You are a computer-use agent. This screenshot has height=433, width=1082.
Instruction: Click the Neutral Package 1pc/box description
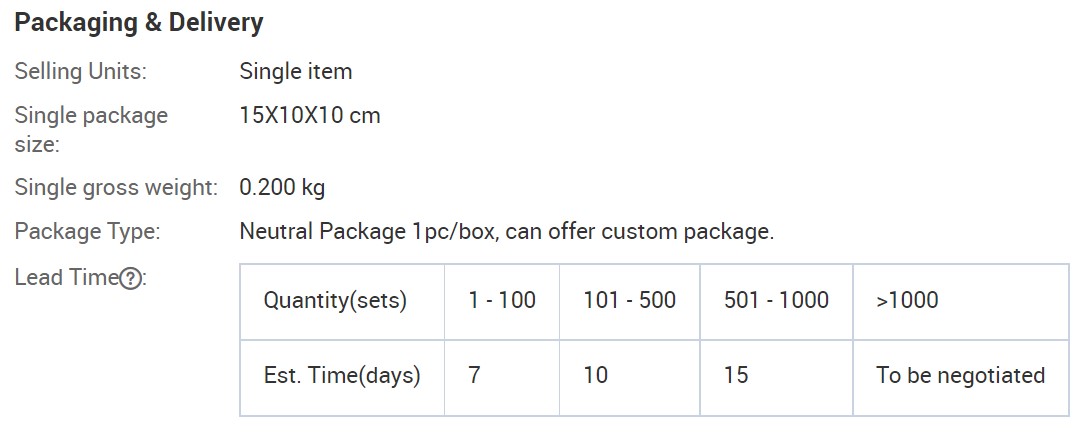point(506,231)
